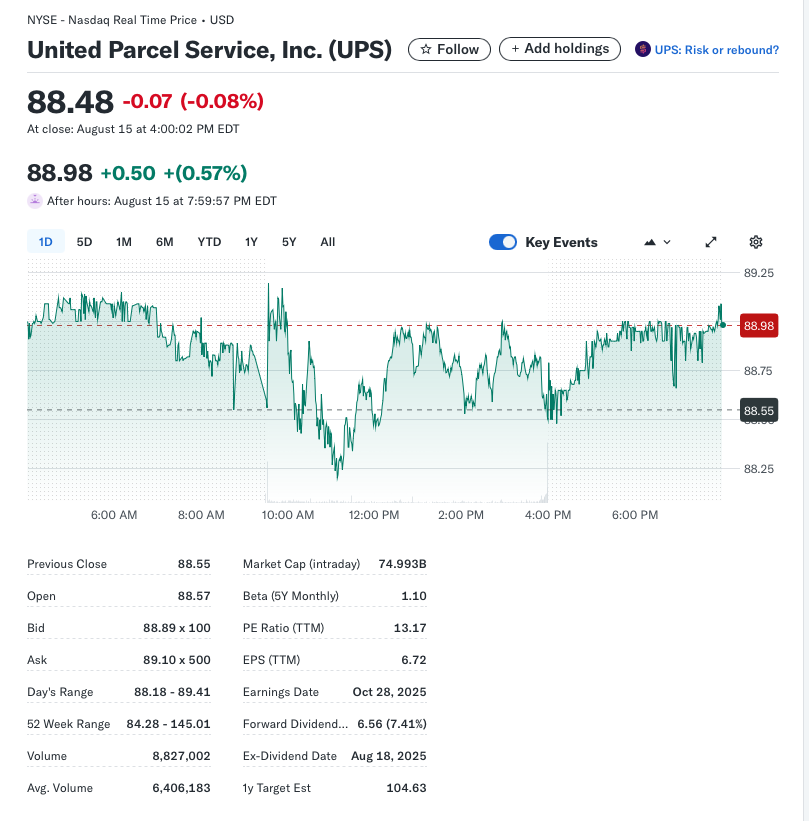
Task: Switch to the 1Y time range
Action: (251, 242)
